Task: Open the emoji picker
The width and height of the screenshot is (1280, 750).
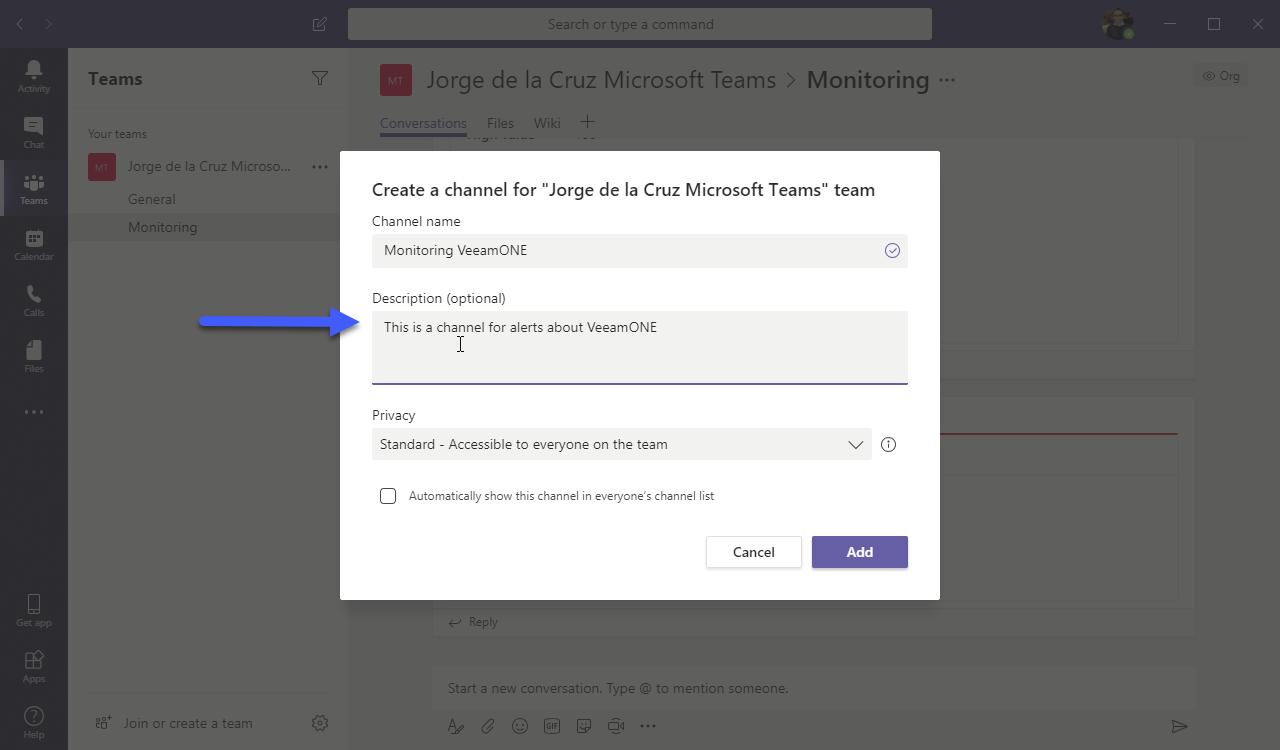Action: 520,726
